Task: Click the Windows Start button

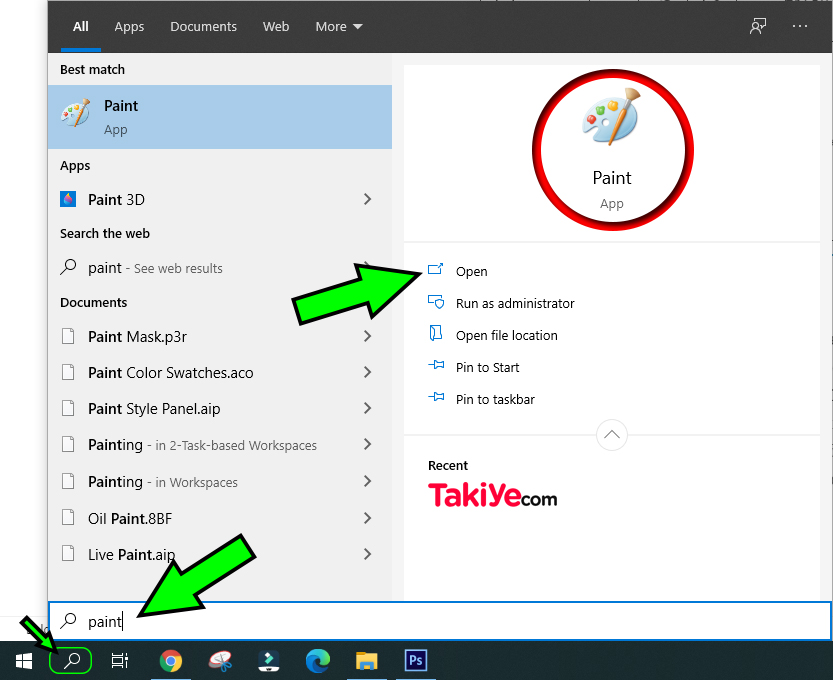Action: coord(24,661)
